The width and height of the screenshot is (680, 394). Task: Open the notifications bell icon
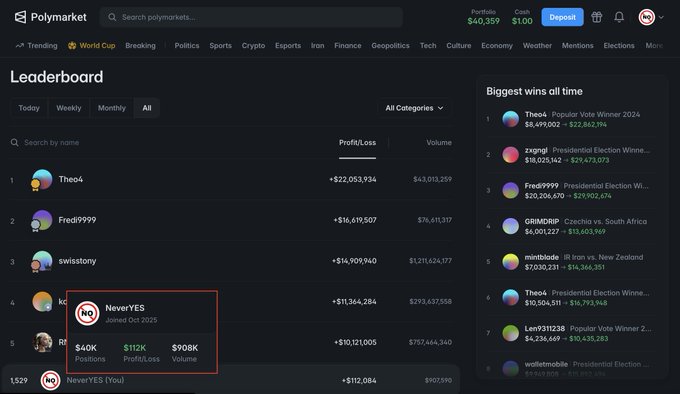pyautogui.click(x=619, y=17)
